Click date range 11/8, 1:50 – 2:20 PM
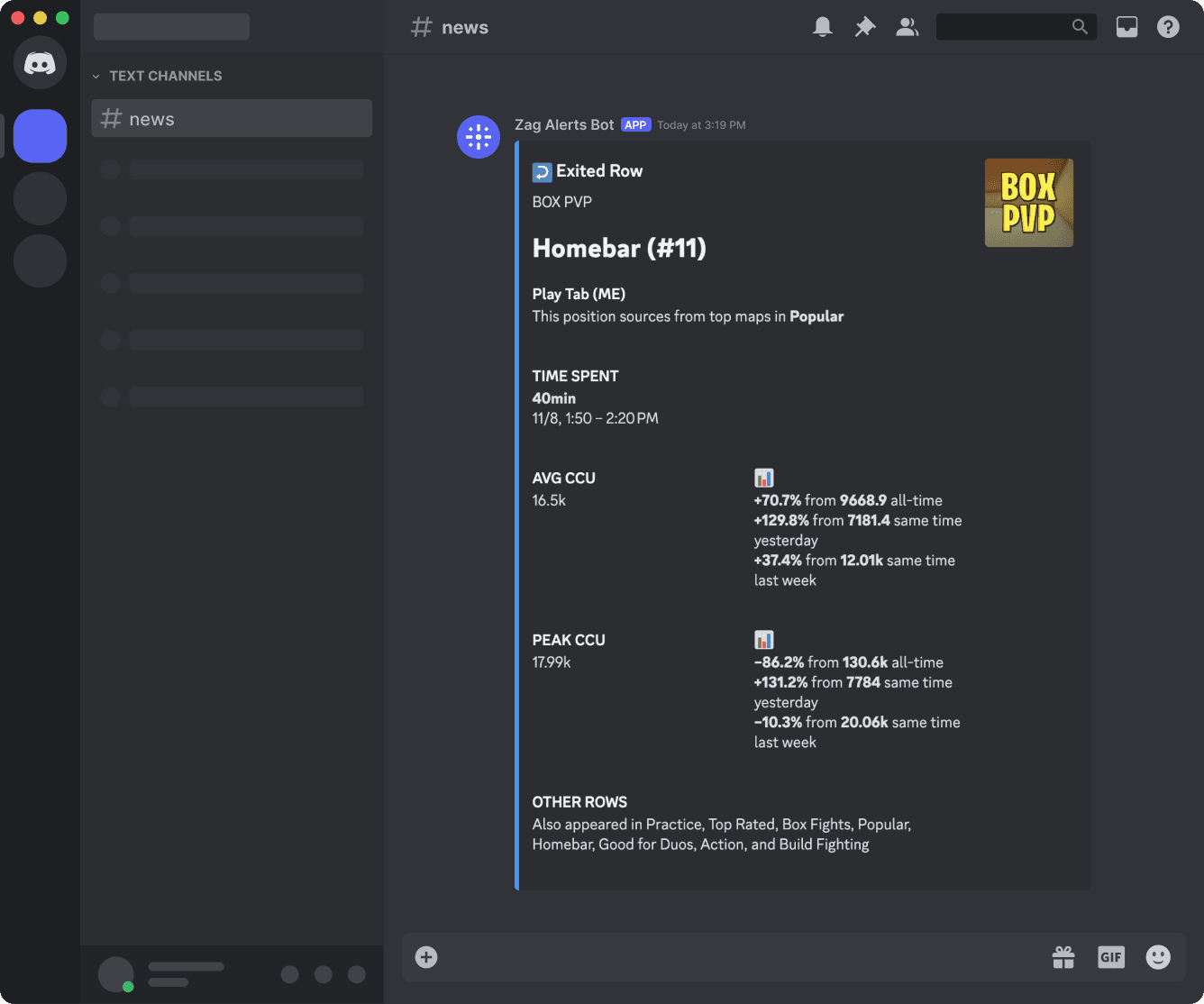The image size is (1204, 1004). point(595,418)
